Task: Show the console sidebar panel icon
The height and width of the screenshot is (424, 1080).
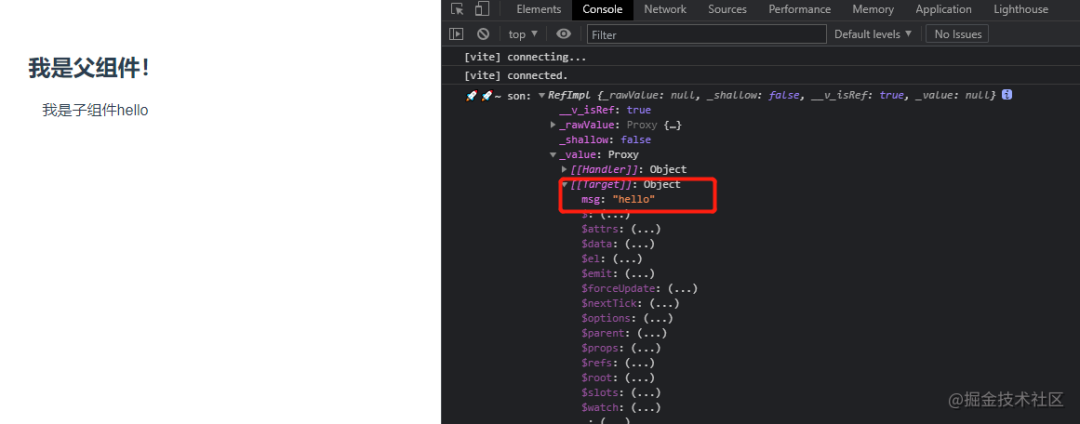Action: coord(456,34)
